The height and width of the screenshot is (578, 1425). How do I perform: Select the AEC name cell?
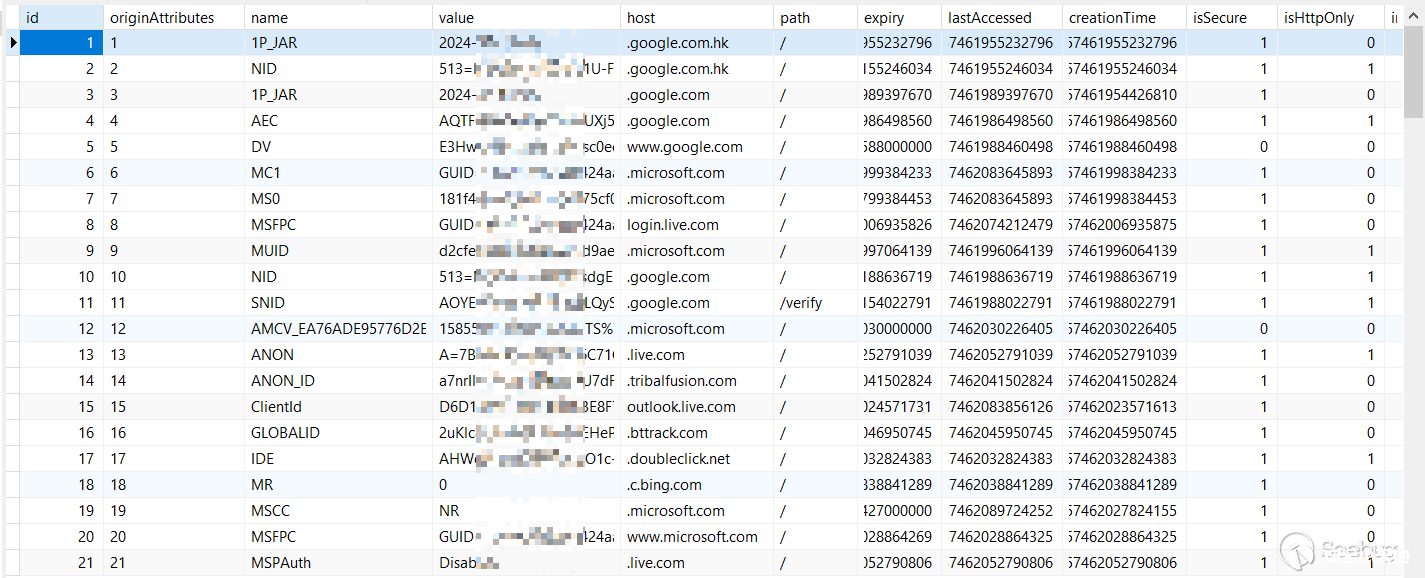click(x=338, y=121)
